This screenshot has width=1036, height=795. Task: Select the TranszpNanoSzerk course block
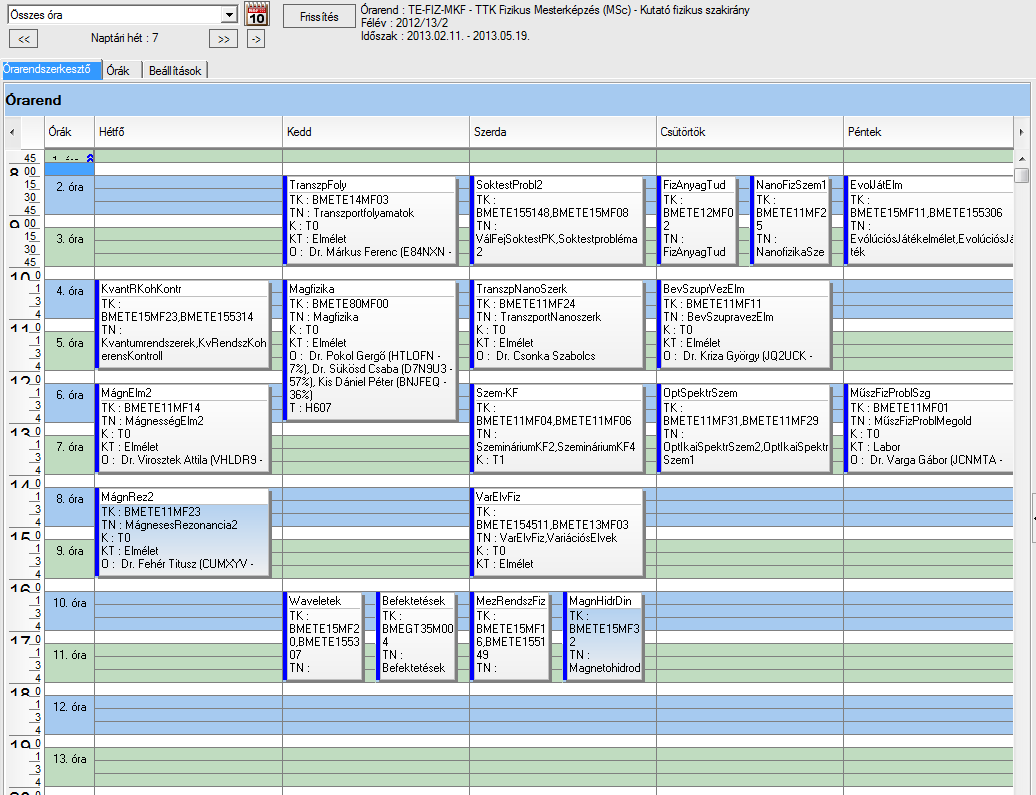(x=558, y=324)
